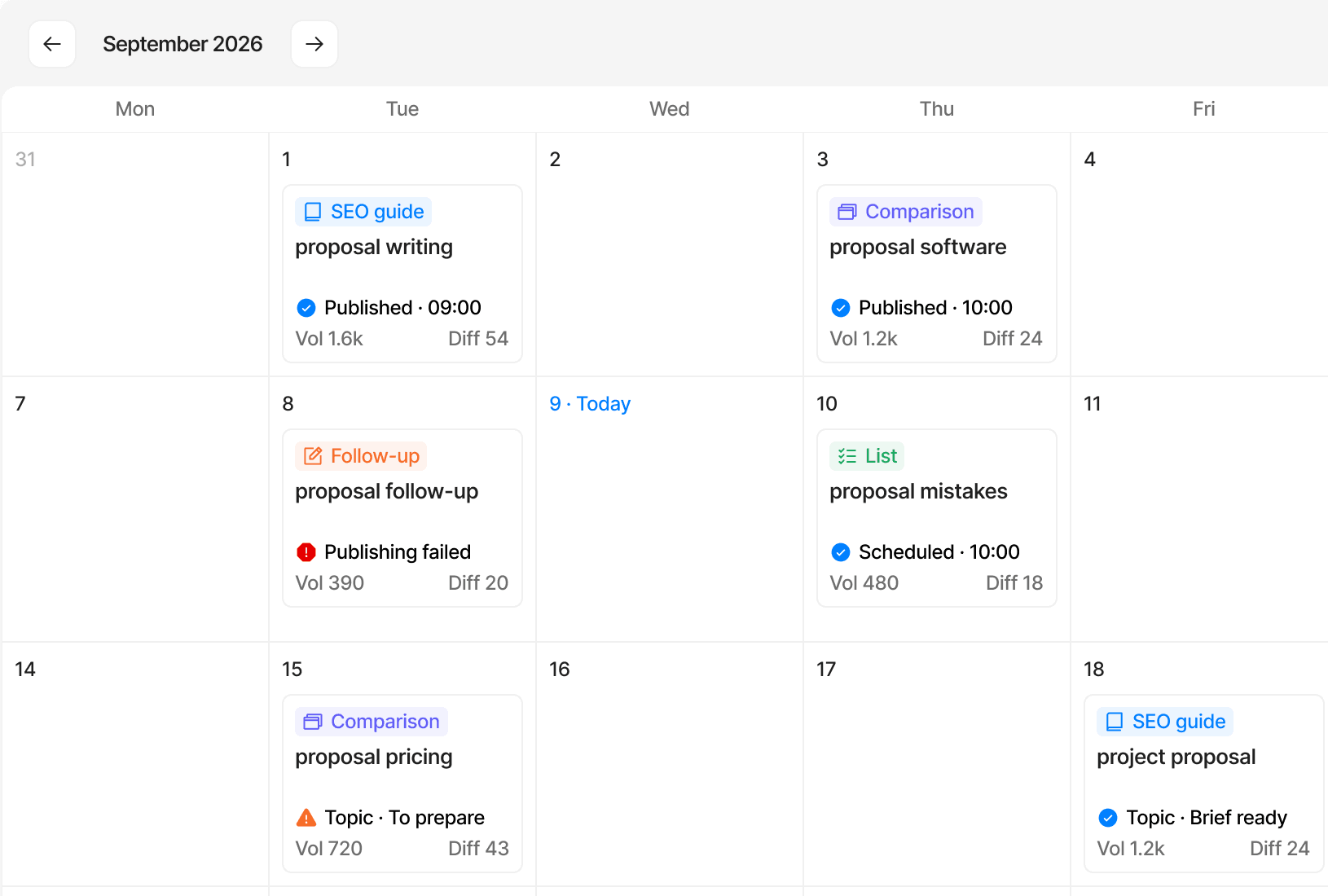Open the proposal software card
The width and height of the screenshot is (1328, 896).
[937, 274]
